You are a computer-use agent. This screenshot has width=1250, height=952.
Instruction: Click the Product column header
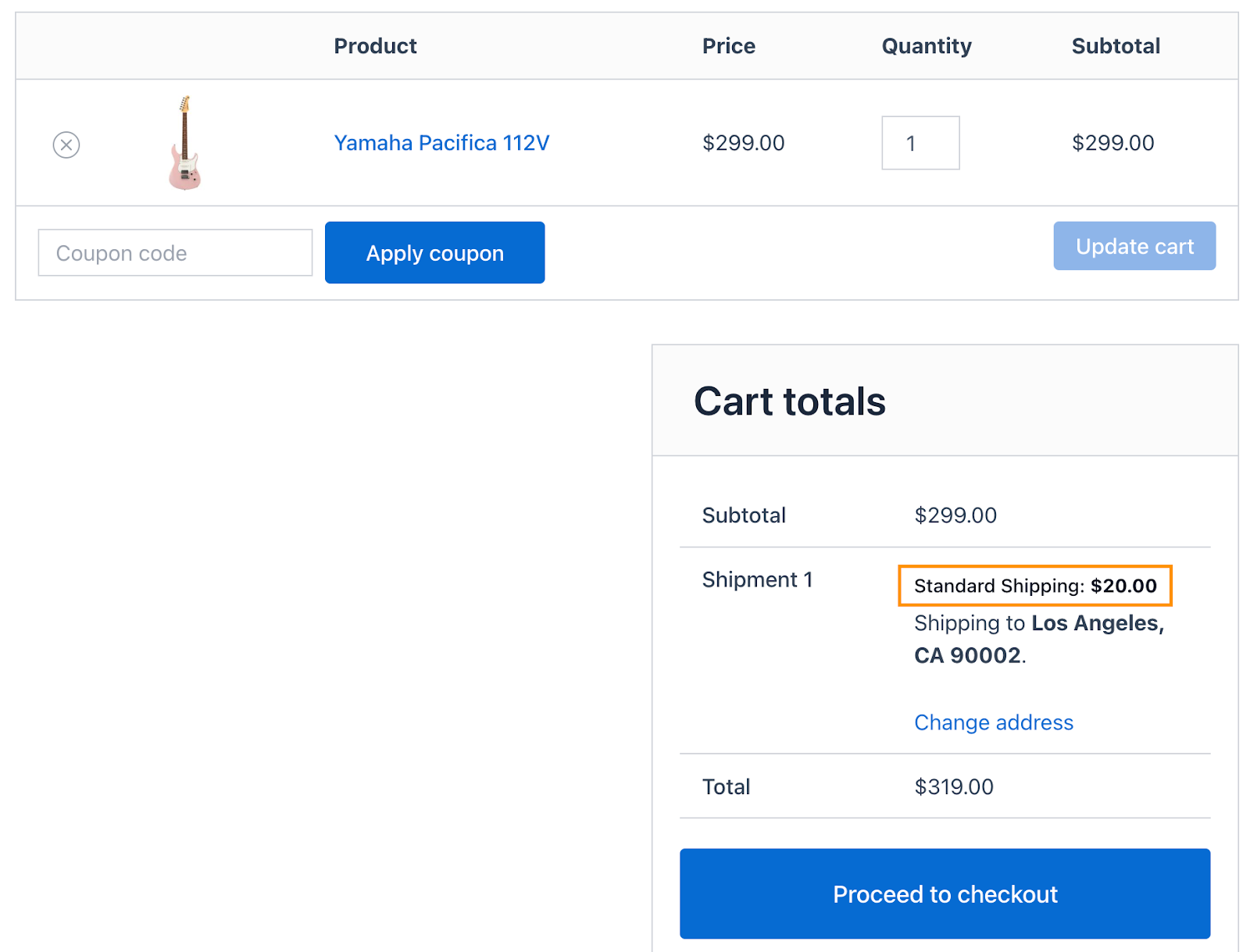(x=375, y=46)
